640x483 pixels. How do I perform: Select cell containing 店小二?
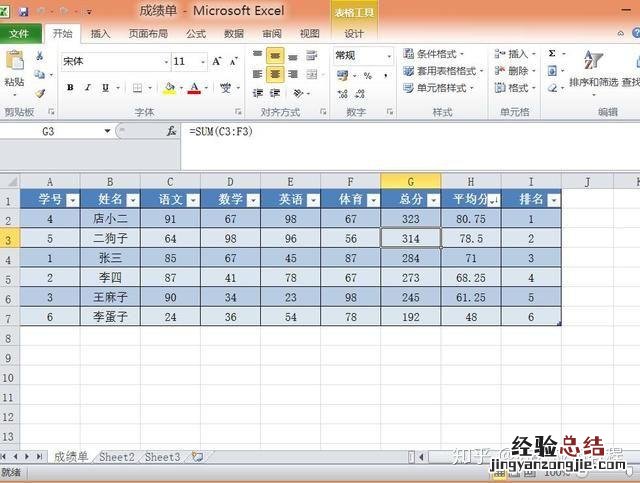point(110,219)
